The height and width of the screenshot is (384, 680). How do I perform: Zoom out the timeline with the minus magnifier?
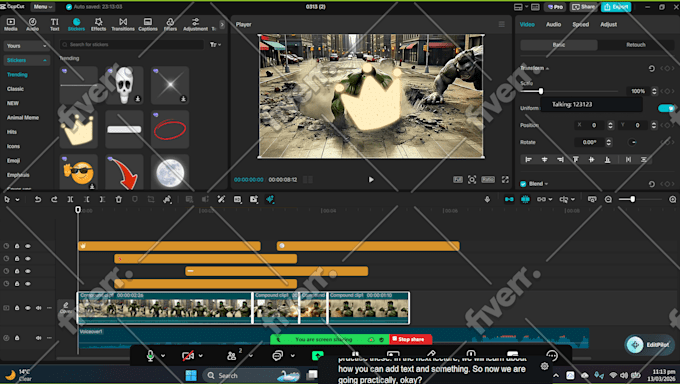[x=608, y=199]
